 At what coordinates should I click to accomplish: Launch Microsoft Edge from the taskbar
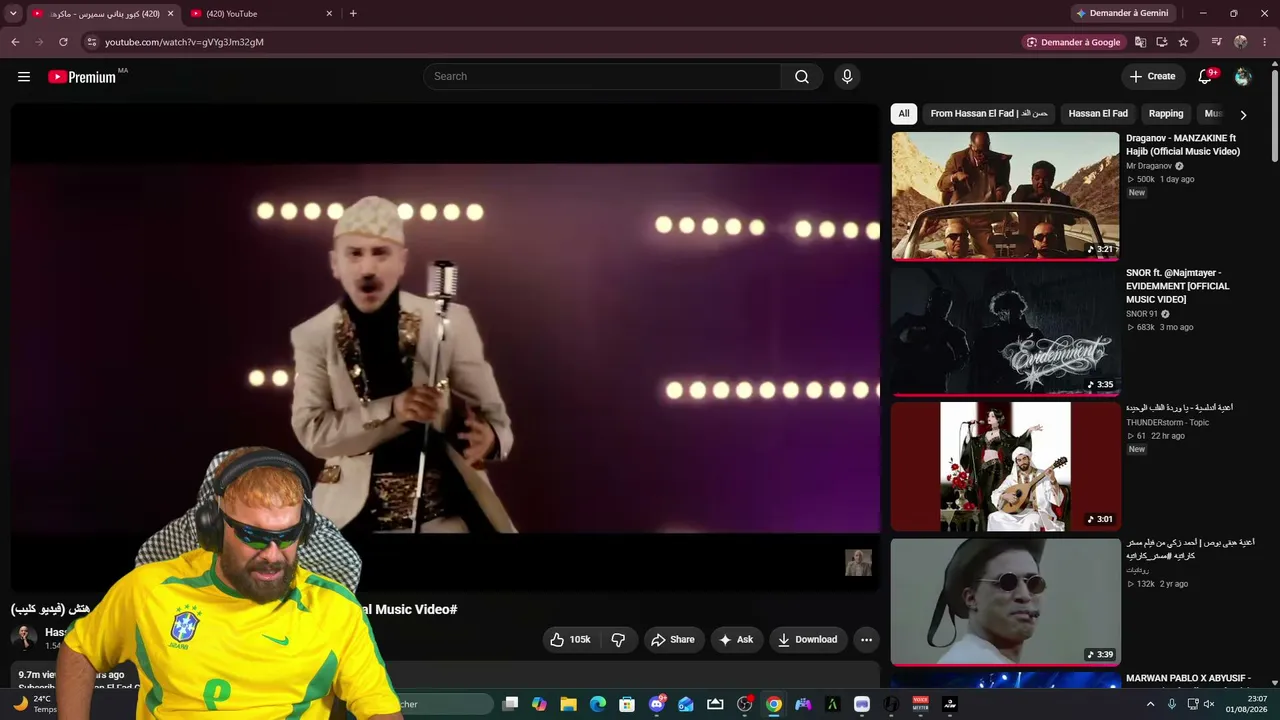pos(598,704)
